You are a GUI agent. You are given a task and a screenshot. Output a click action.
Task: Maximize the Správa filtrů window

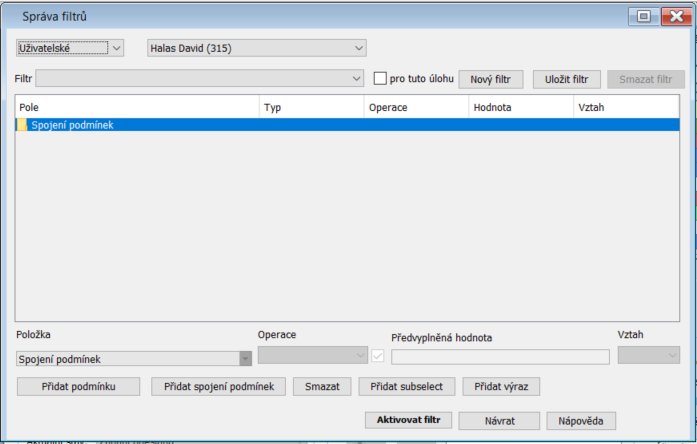[x=644, y=15]
